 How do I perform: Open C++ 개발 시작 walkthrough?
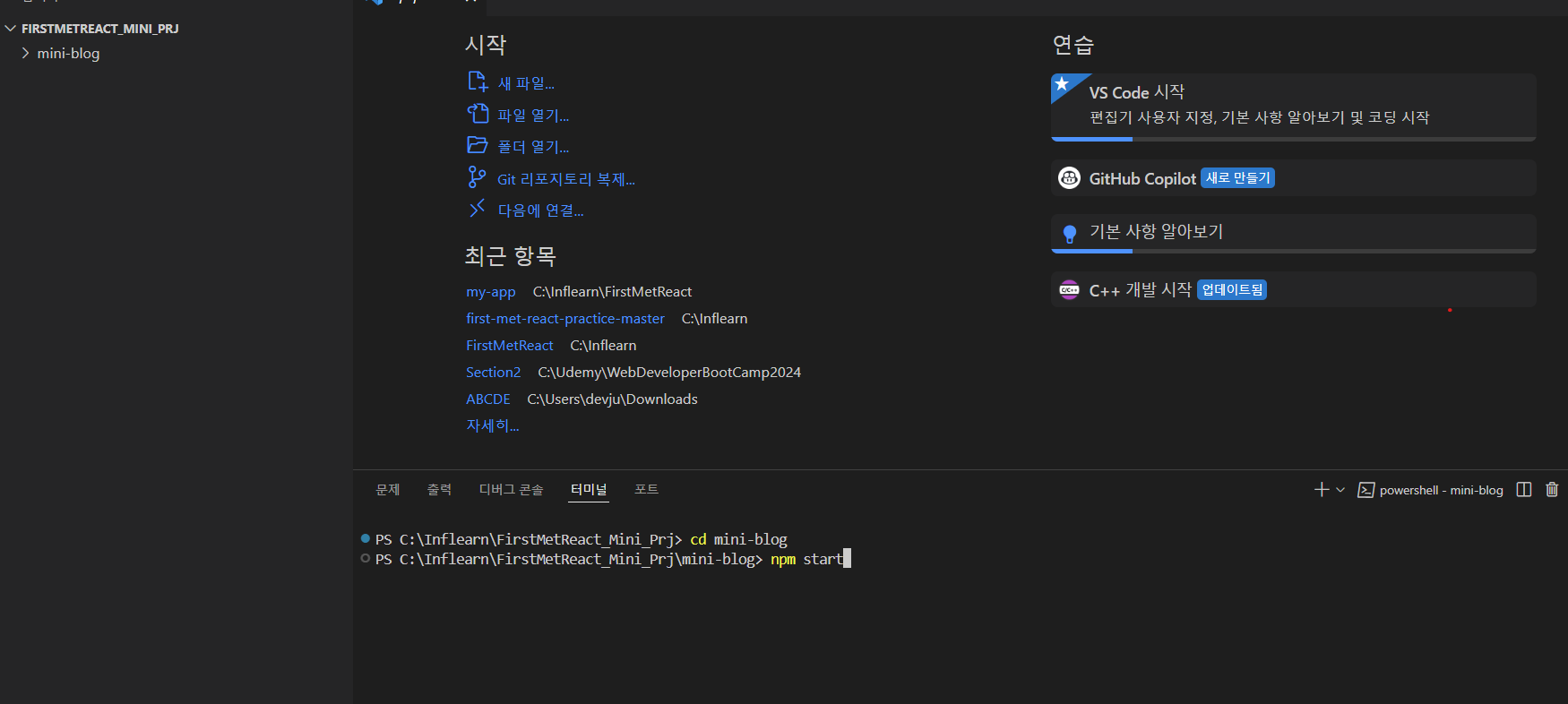1293,289
